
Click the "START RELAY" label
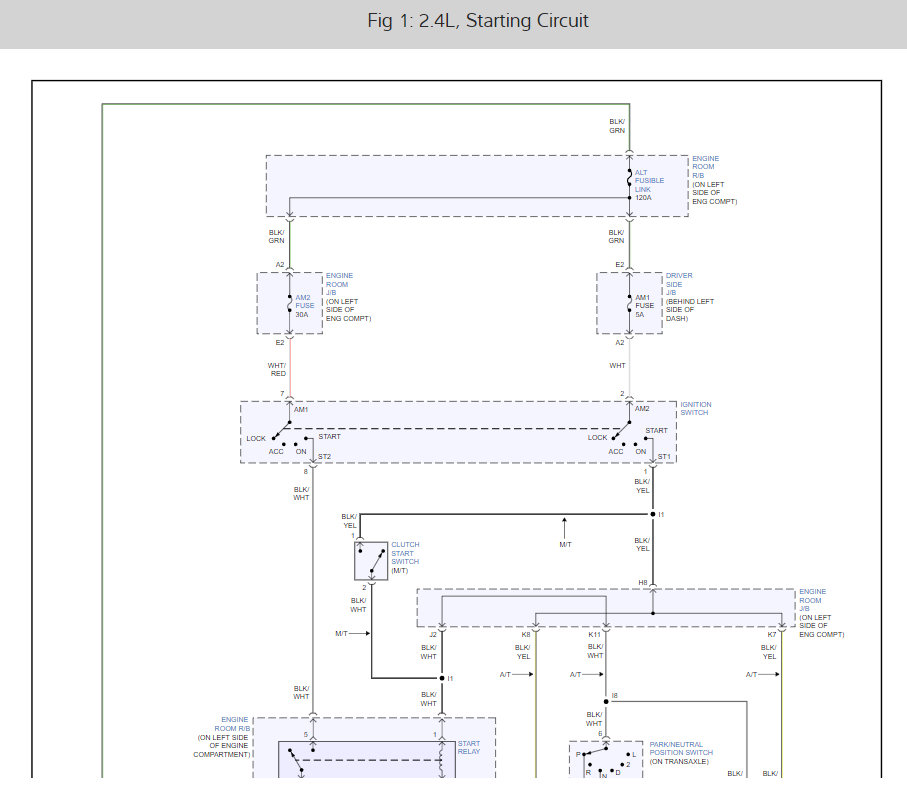[469, 748]
